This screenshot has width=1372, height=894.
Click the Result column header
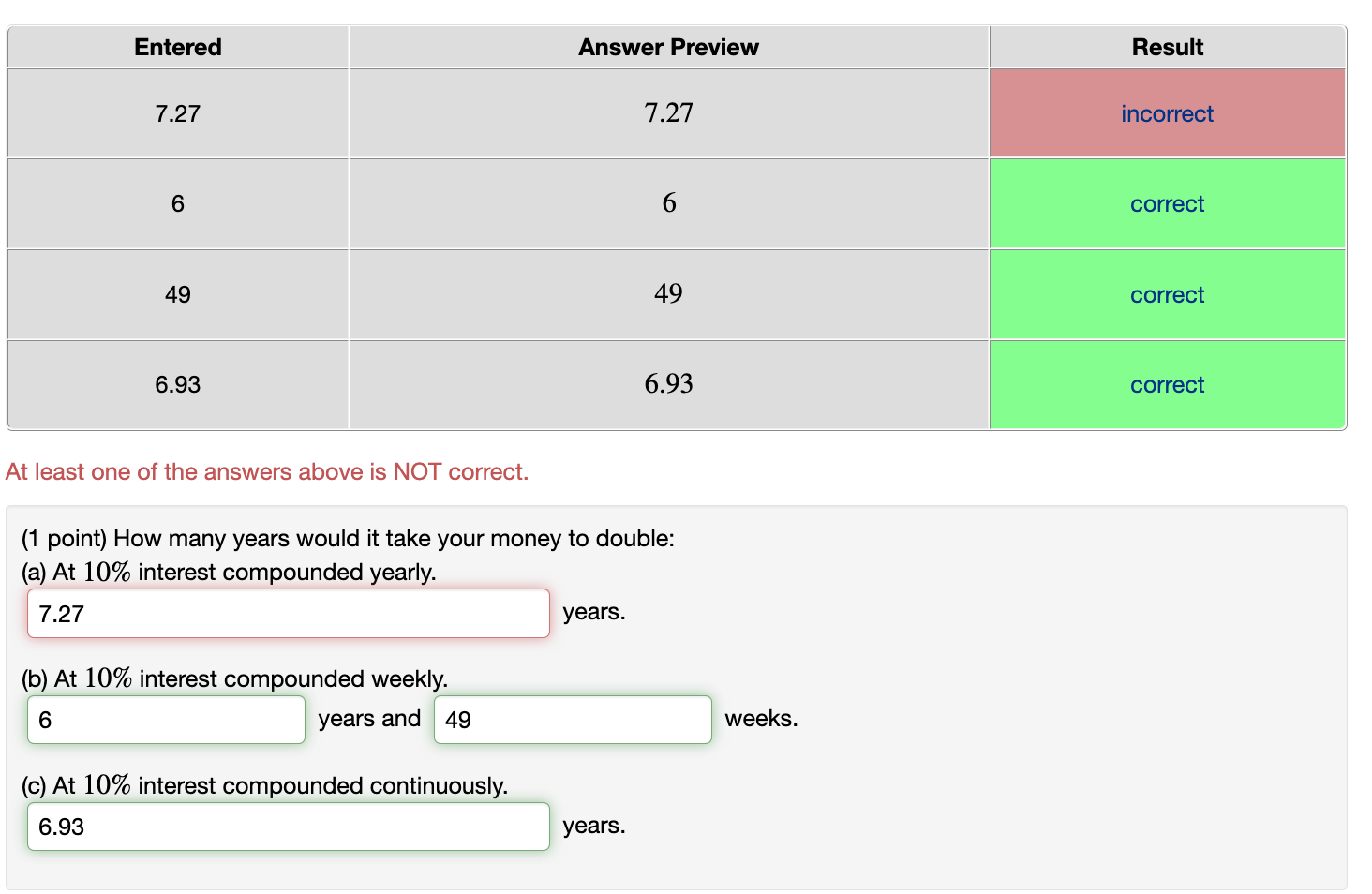(1167, 47)
